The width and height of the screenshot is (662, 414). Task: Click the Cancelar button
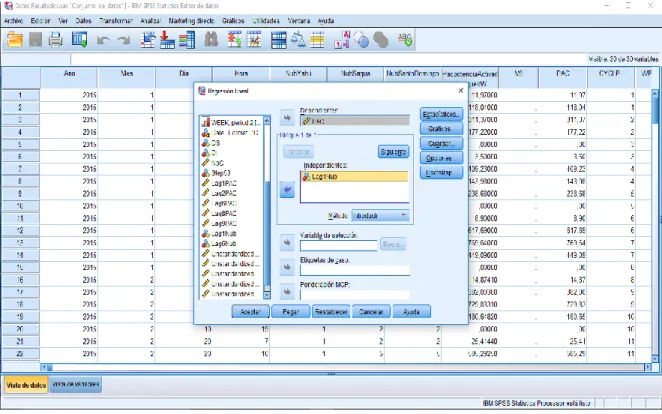(371, 312)
